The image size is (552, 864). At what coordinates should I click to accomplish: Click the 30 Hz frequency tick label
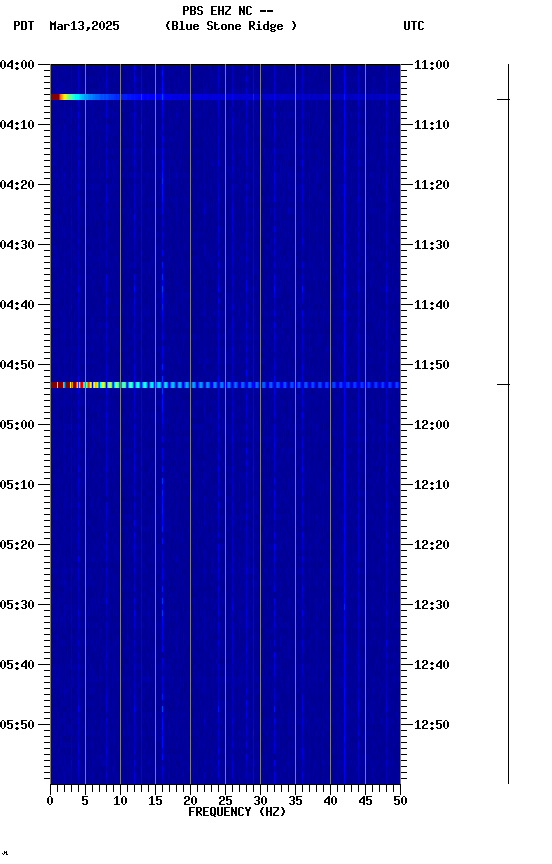tap(260, 801)
